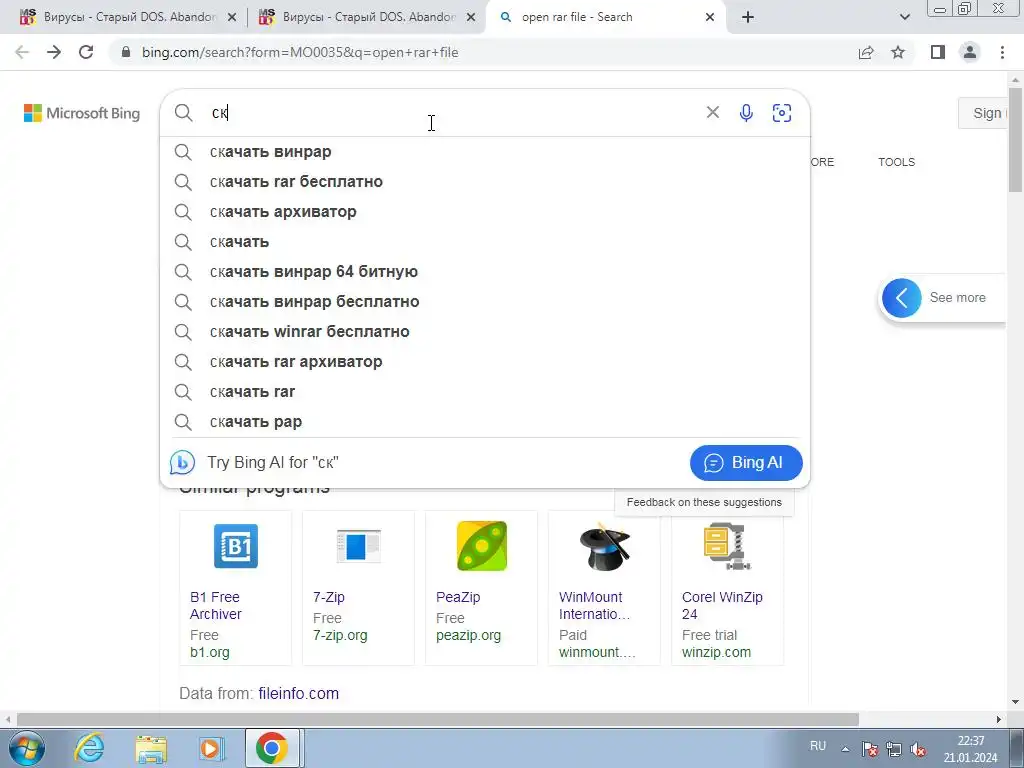This screenshot has height=768, width=1024.
Task: Click the B1 Free Archiver icon
Action: pyautogui.click(x=236, y=546)
